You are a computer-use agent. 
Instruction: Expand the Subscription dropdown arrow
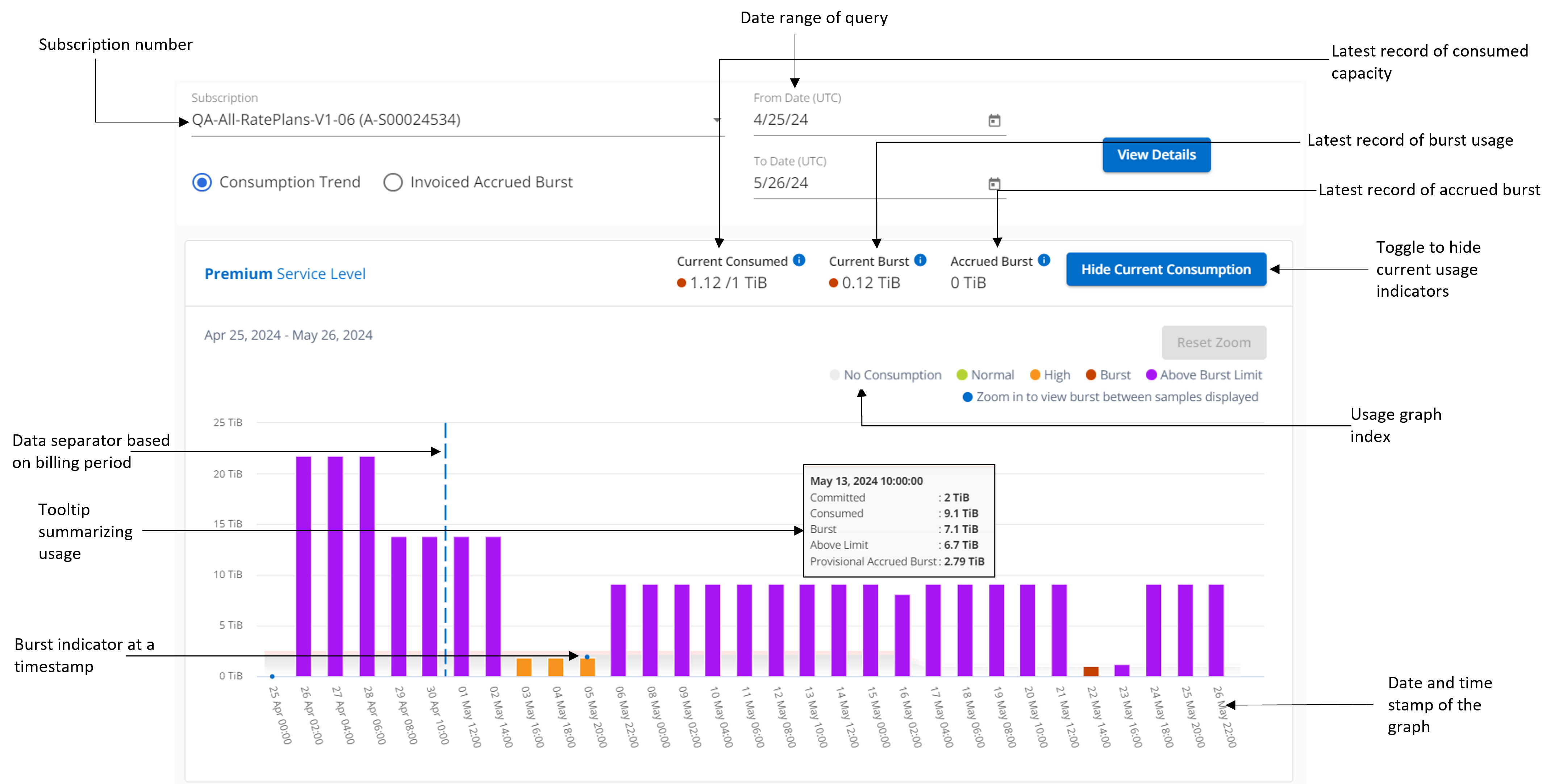pyautogui.click(x=717, y=120)
